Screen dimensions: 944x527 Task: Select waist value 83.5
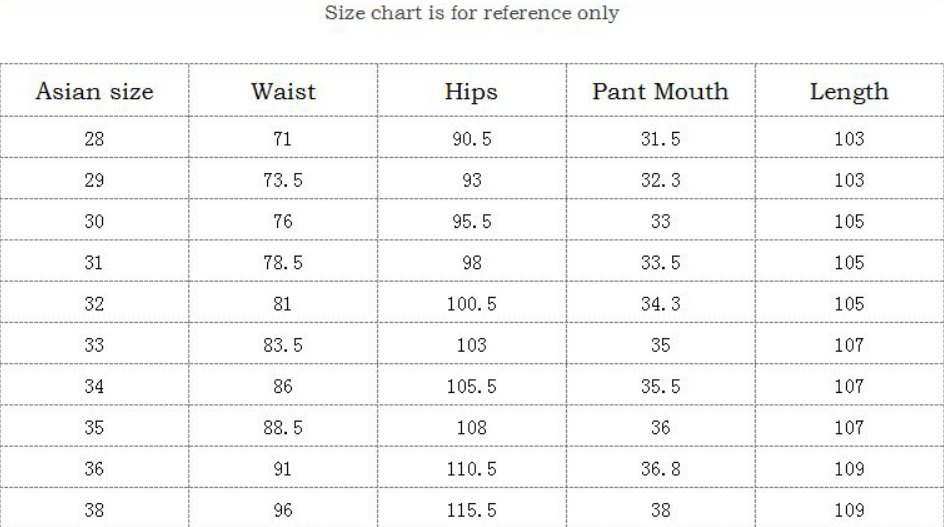283,345
